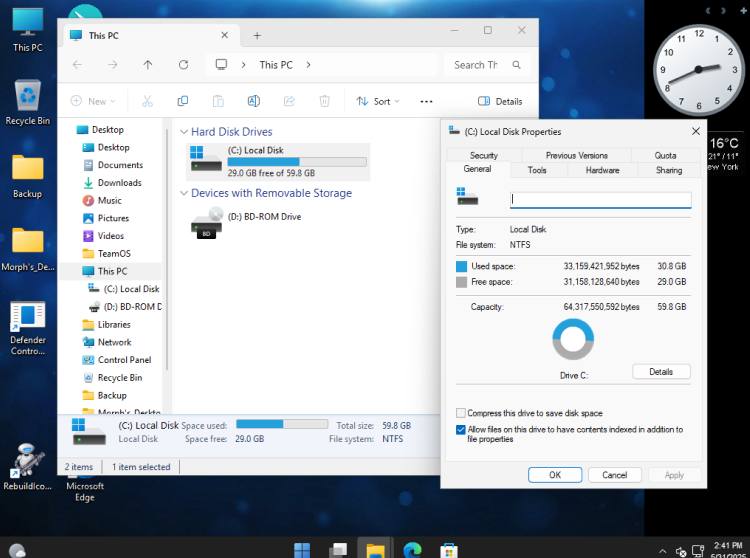Click the analog clock widget
This screenshot has height=558, width=750.
tap(699, 70)
